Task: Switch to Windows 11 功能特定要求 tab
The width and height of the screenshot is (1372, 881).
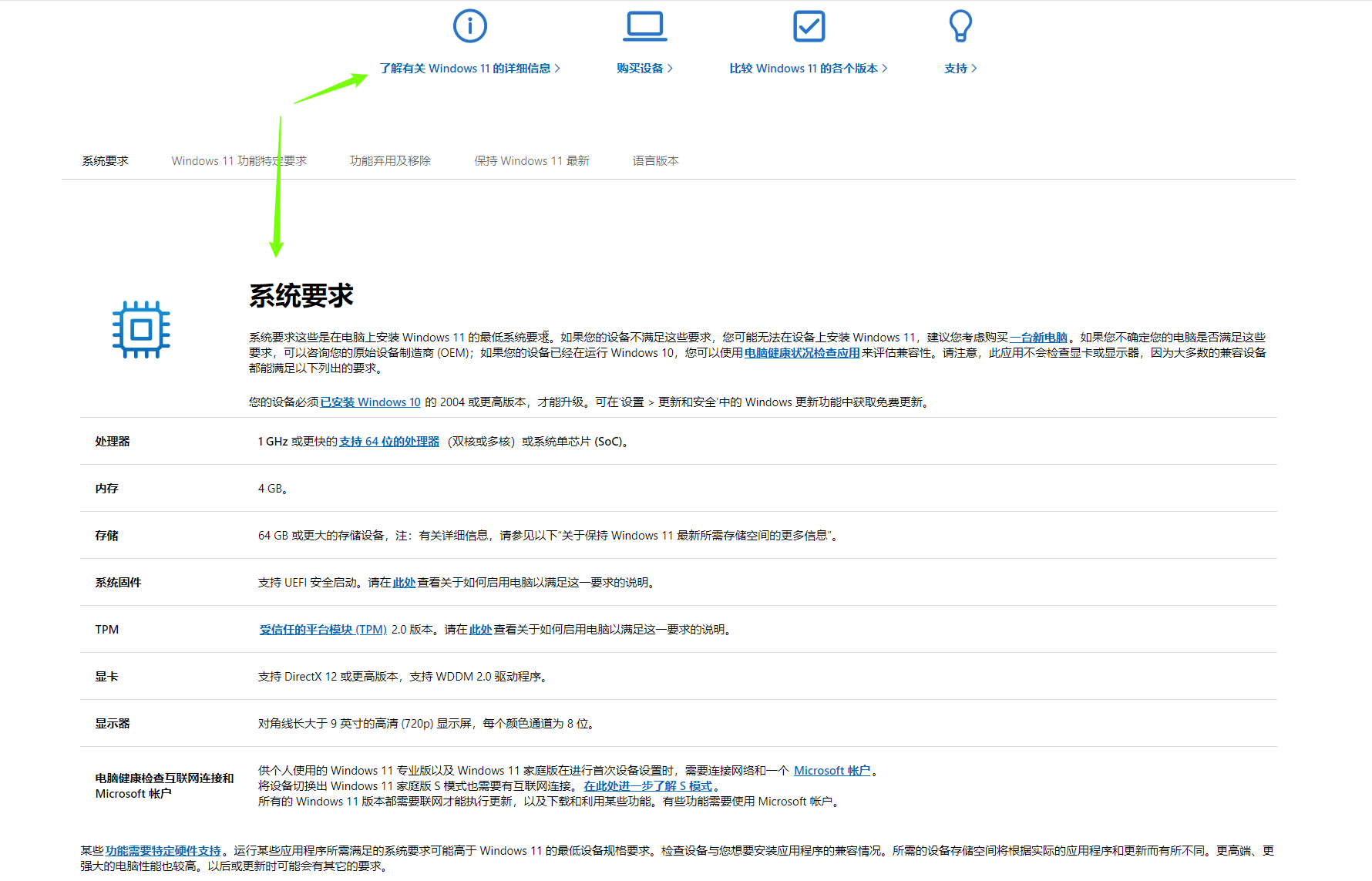Action: coord(239,161)
